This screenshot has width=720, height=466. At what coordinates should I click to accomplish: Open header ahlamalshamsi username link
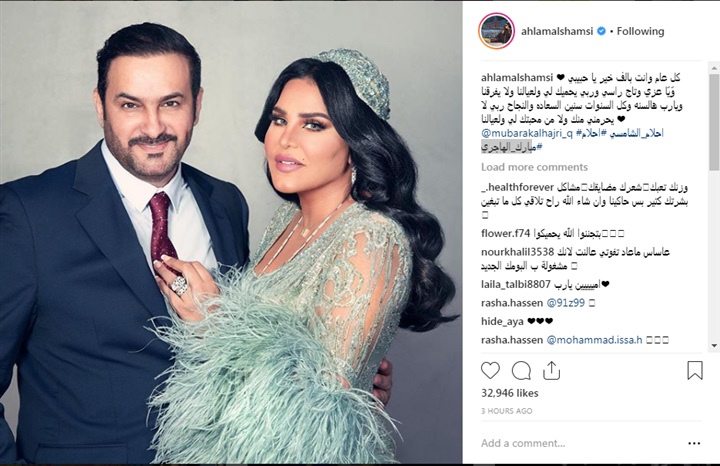point(557,31)
